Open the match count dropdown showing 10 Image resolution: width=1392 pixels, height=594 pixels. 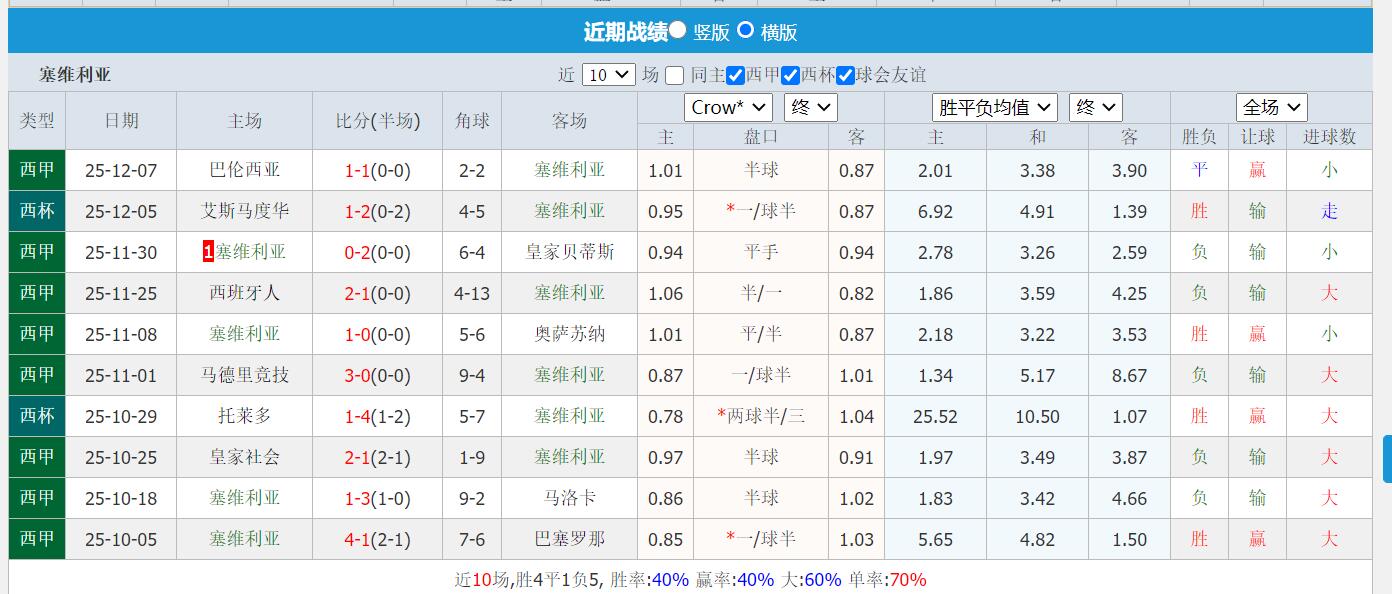coord(609,74)
